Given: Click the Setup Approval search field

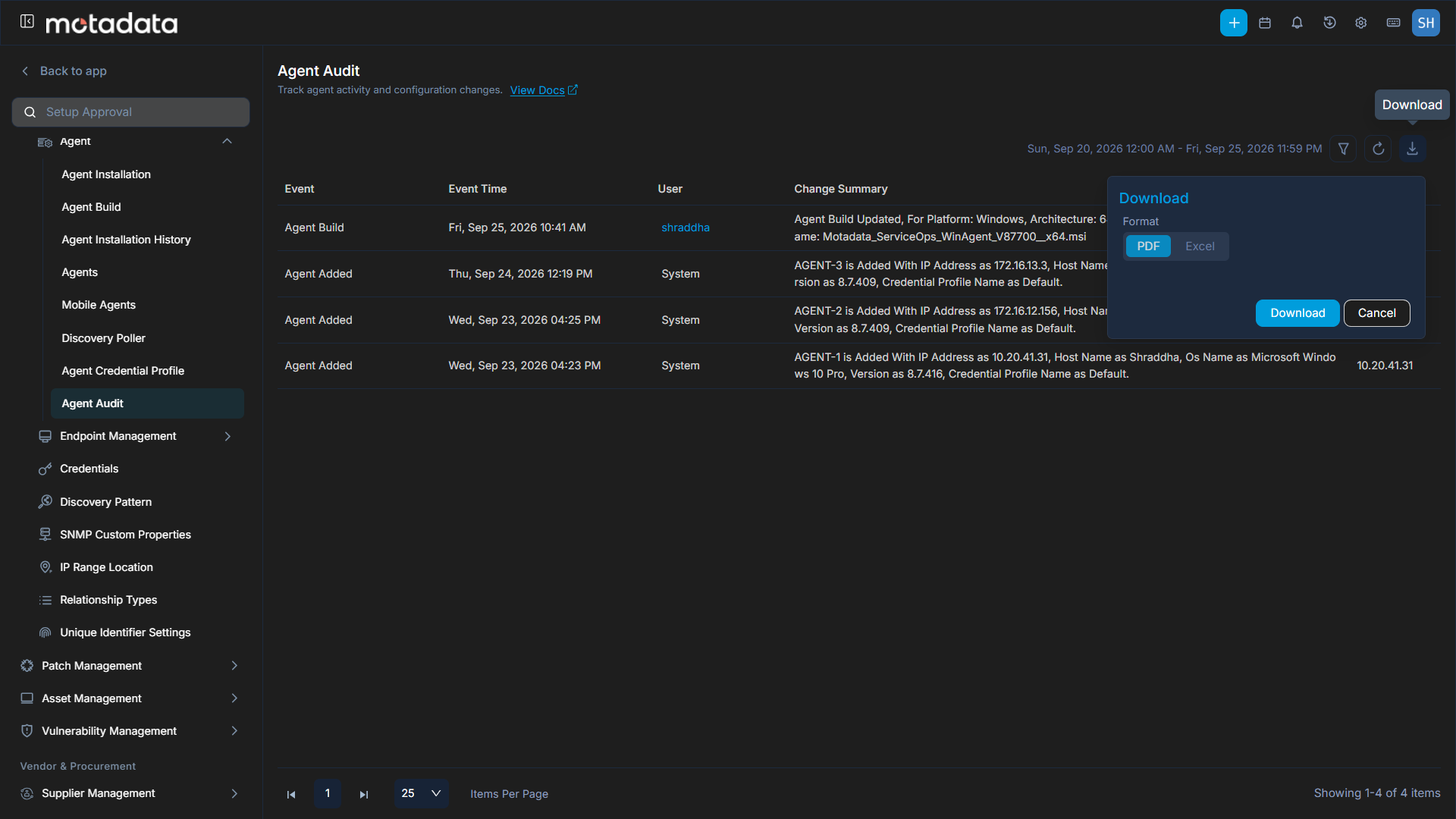Looking at the screenshot, I should coord(130,112).
